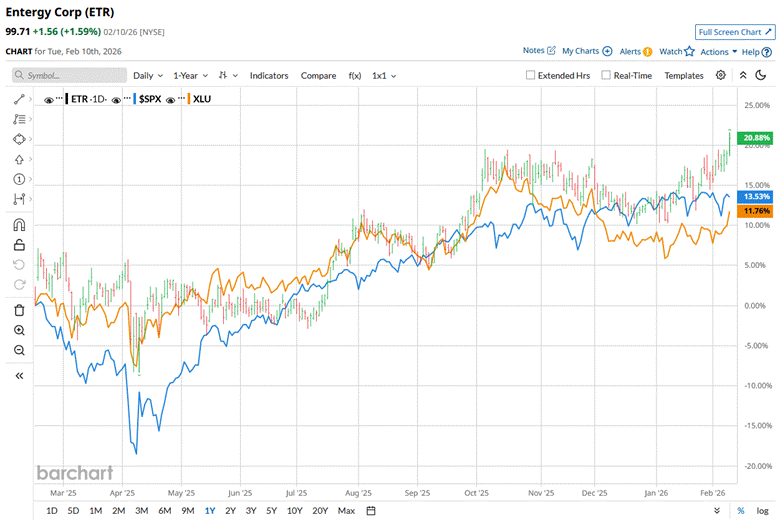This screenshot has height=520, width=780.
Task: Delete drawings with the trash icon
Action: point(19,310)
